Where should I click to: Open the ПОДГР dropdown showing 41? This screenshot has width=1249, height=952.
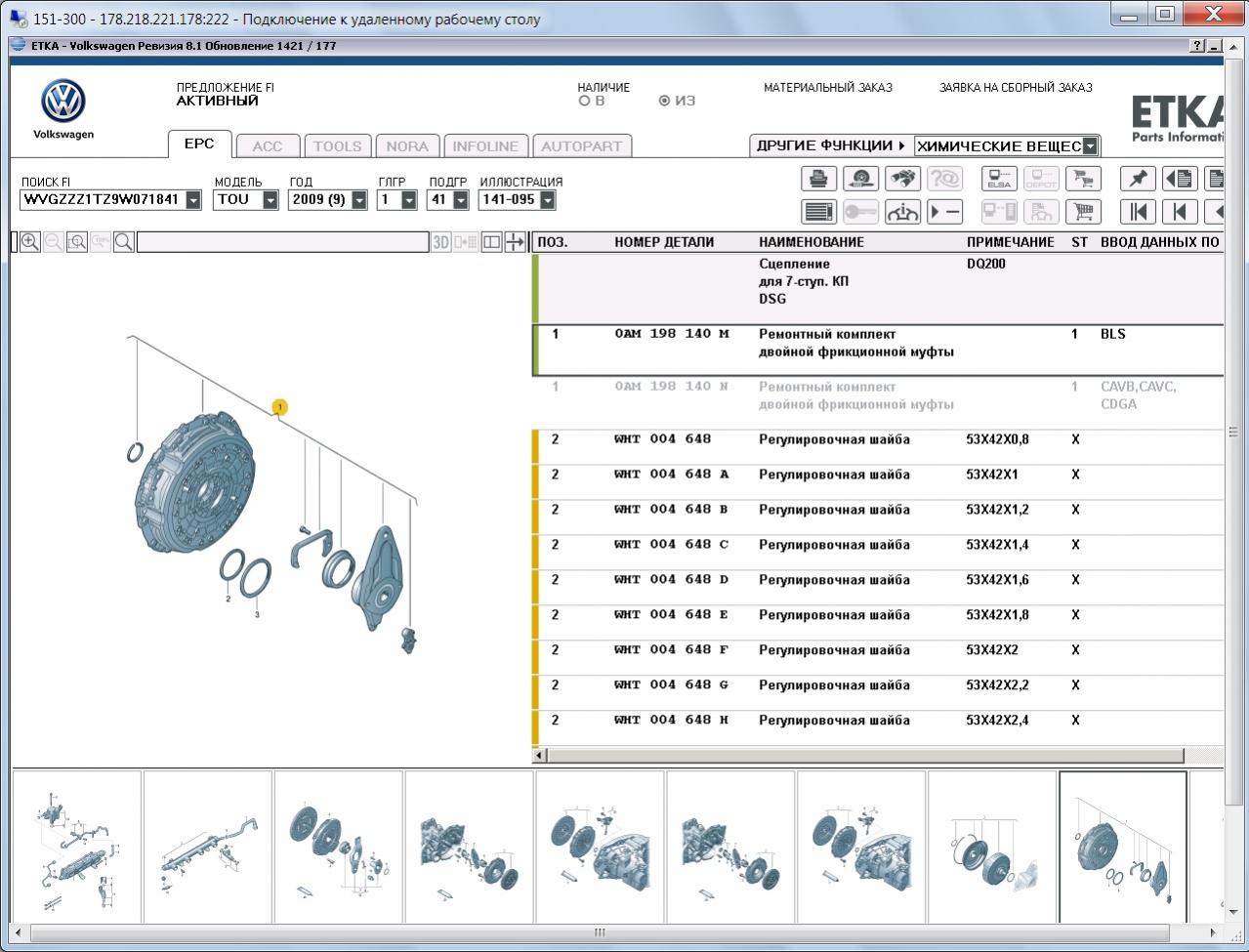point(460,200)
